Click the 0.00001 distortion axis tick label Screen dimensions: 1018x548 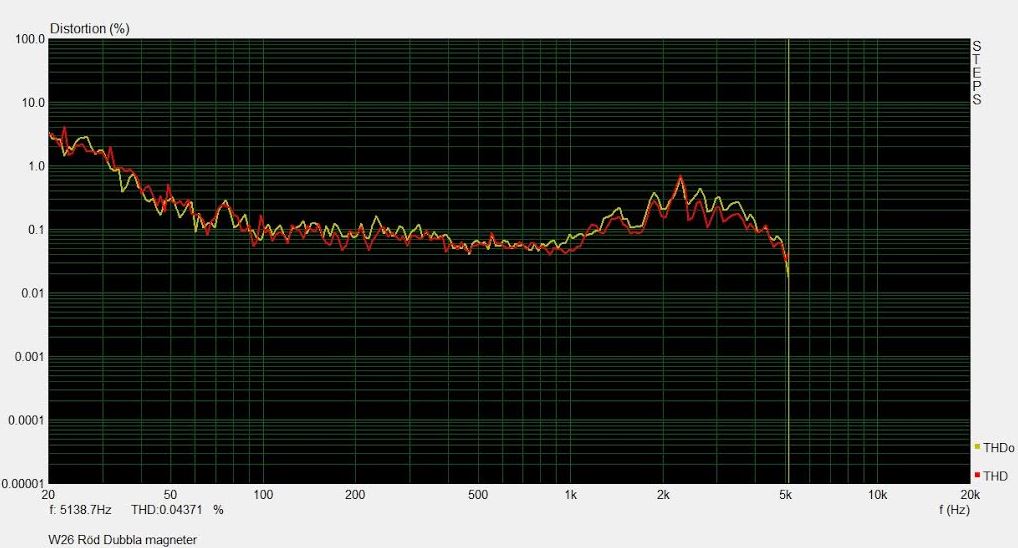coord(24,483)
